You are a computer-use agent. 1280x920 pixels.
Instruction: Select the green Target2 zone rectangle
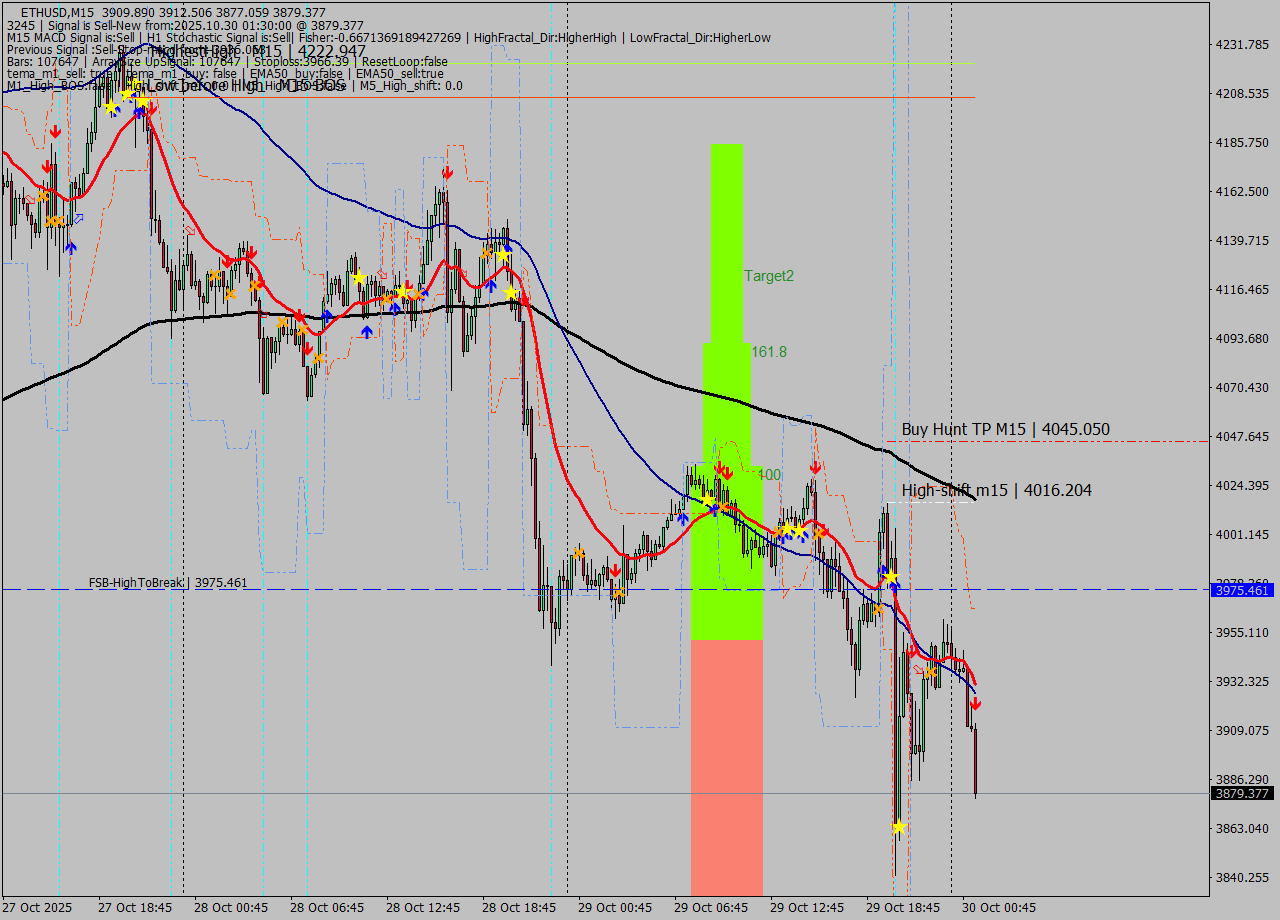pyautogui.click(x=727, y=300)
